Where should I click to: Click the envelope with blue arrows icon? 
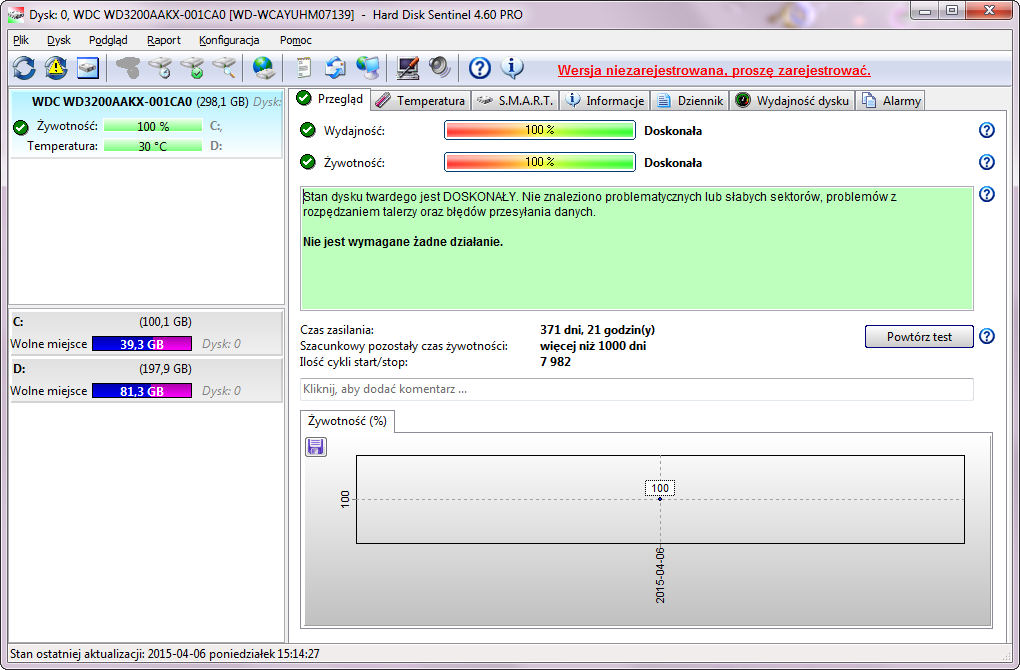[336, 68]
